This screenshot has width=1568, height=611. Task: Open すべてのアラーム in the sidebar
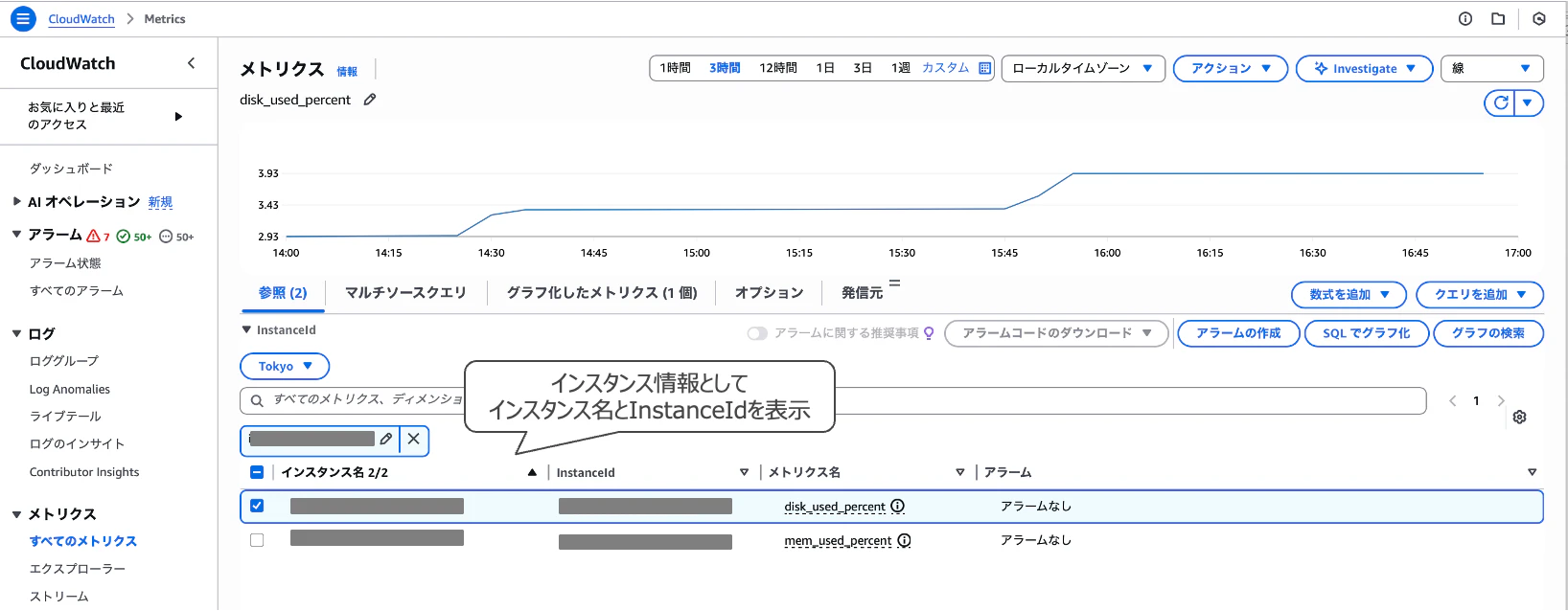click(x=77, y=291)
